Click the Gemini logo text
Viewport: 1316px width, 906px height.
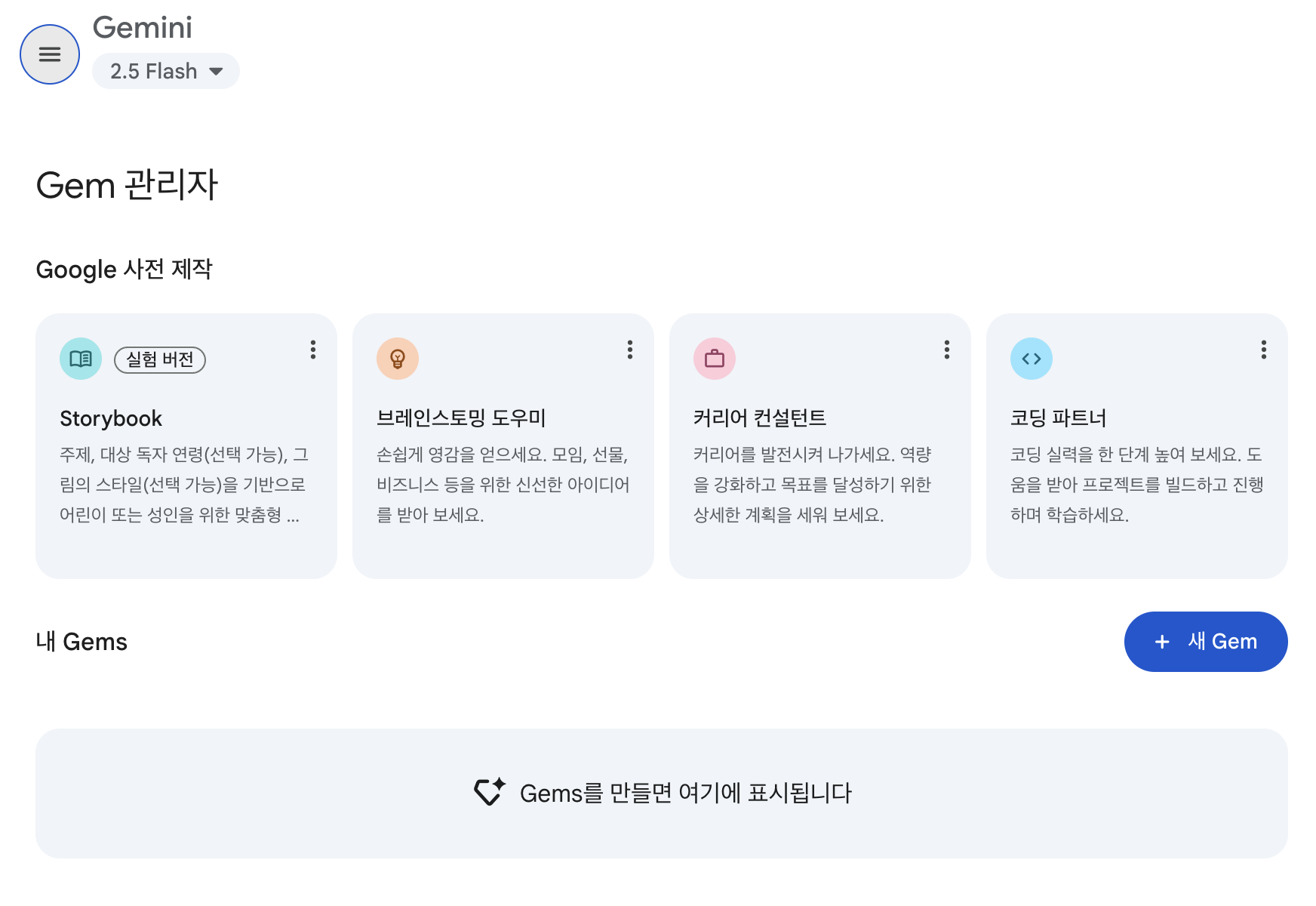(x=142, y=27)
